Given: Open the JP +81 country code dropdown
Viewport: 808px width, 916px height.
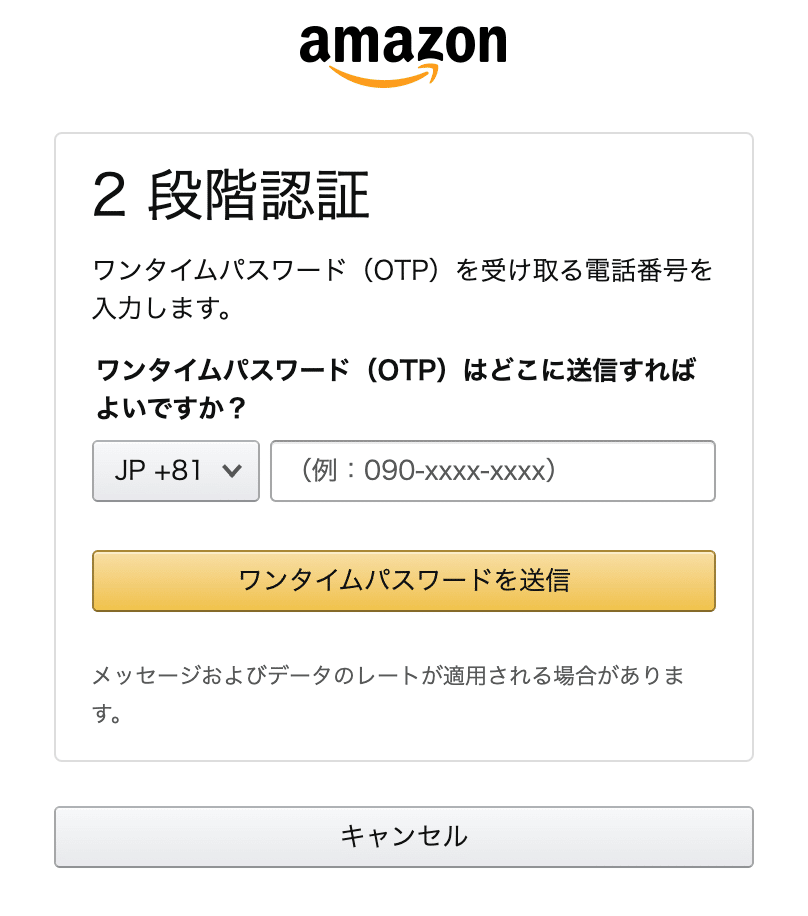Looking at the screenshot, I should tap(176, 471).
